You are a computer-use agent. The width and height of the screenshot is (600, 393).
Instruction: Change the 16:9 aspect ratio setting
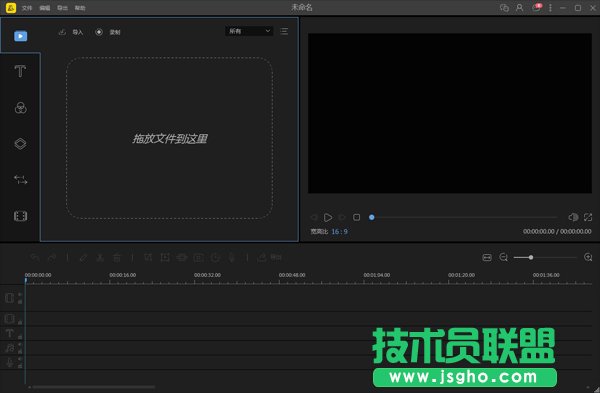(339, 232)
